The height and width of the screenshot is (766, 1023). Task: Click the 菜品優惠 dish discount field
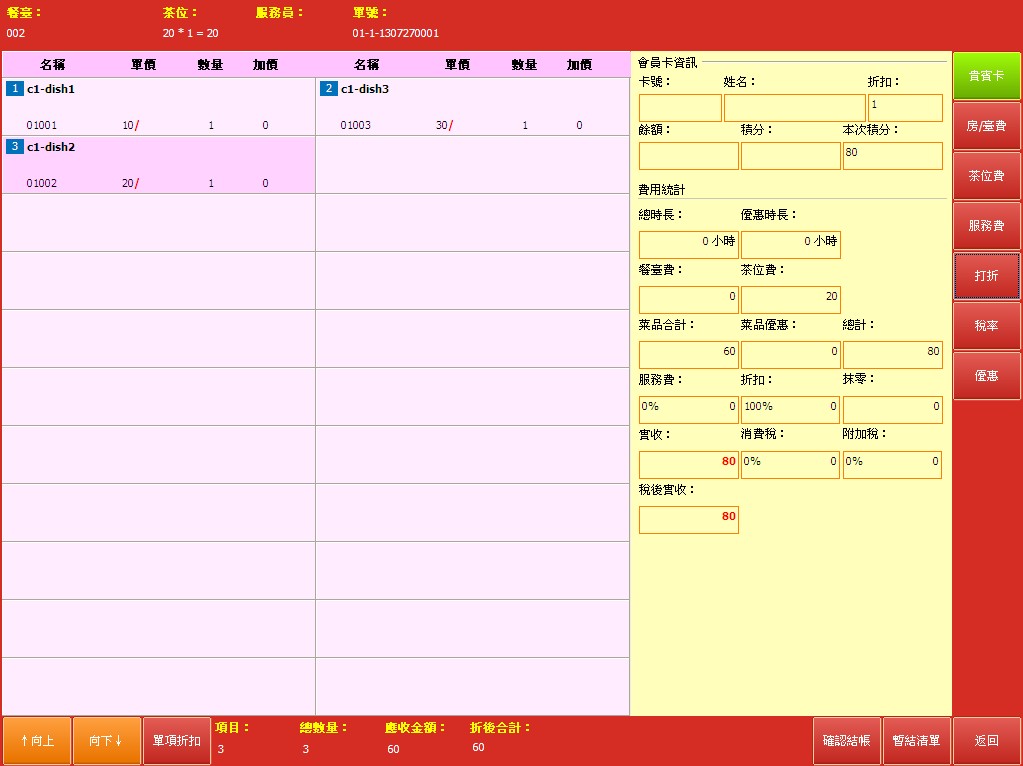tap(790, 354)
